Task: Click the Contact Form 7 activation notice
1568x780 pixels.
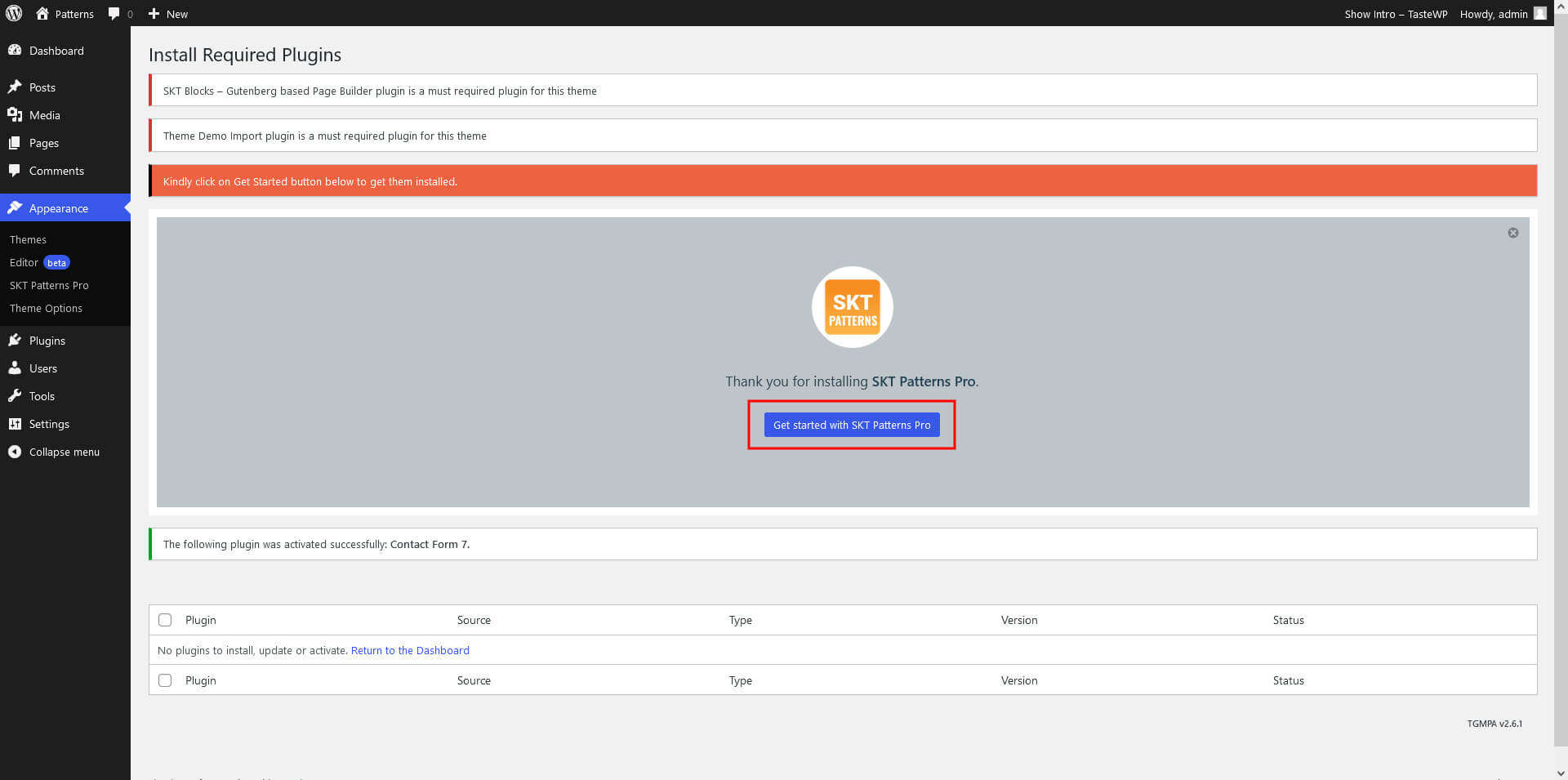Action: pos(843,544)
